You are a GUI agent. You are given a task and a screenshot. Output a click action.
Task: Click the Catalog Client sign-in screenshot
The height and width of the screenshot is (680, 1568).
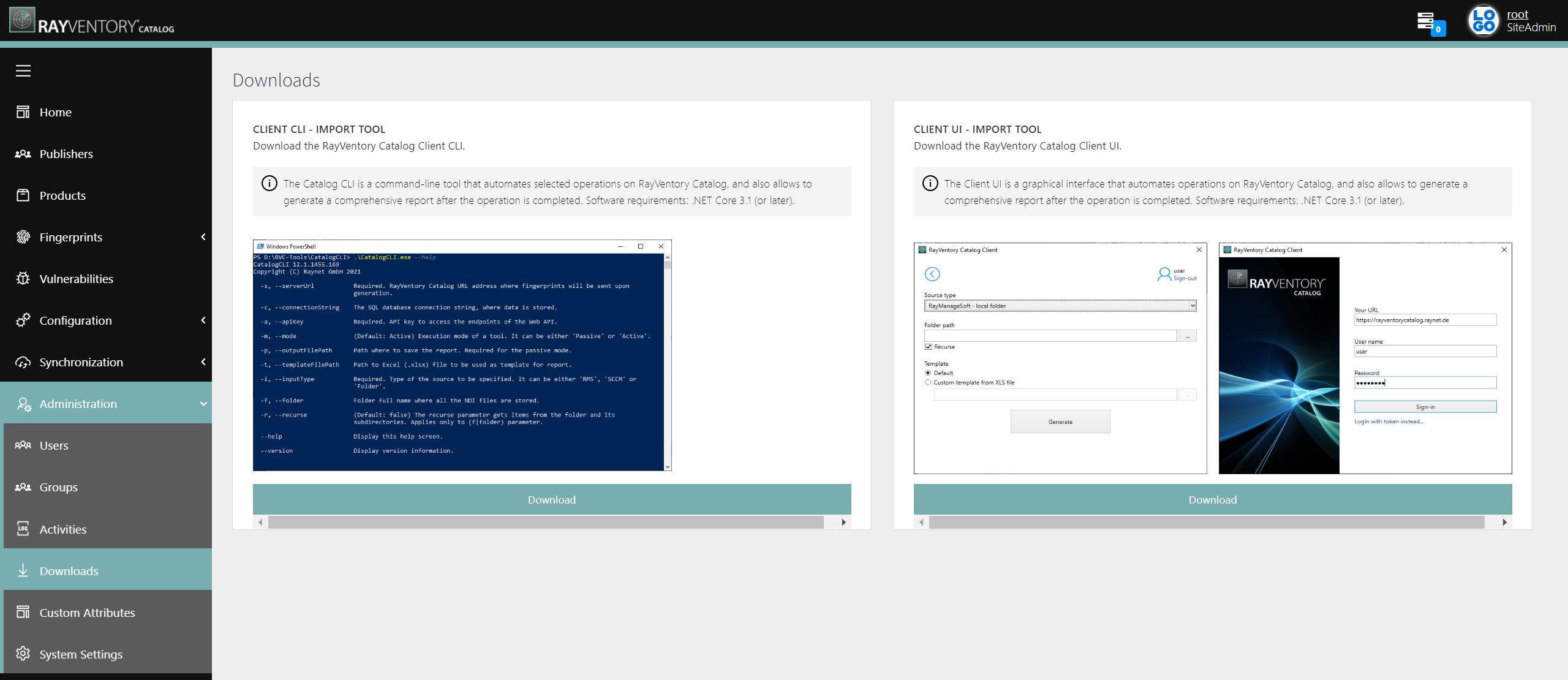point(1365,358)
